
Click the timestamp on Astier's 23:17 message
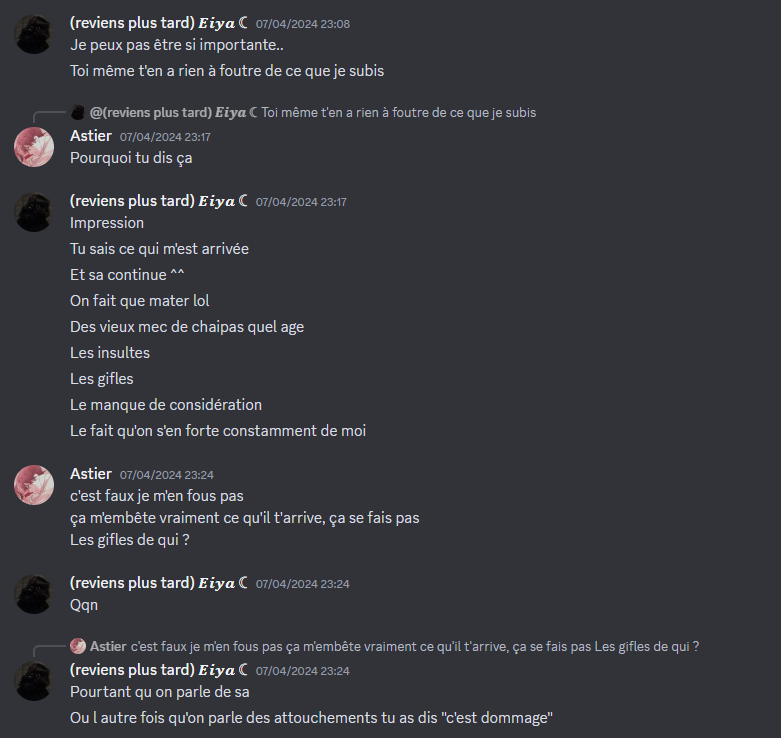(165, 137)
